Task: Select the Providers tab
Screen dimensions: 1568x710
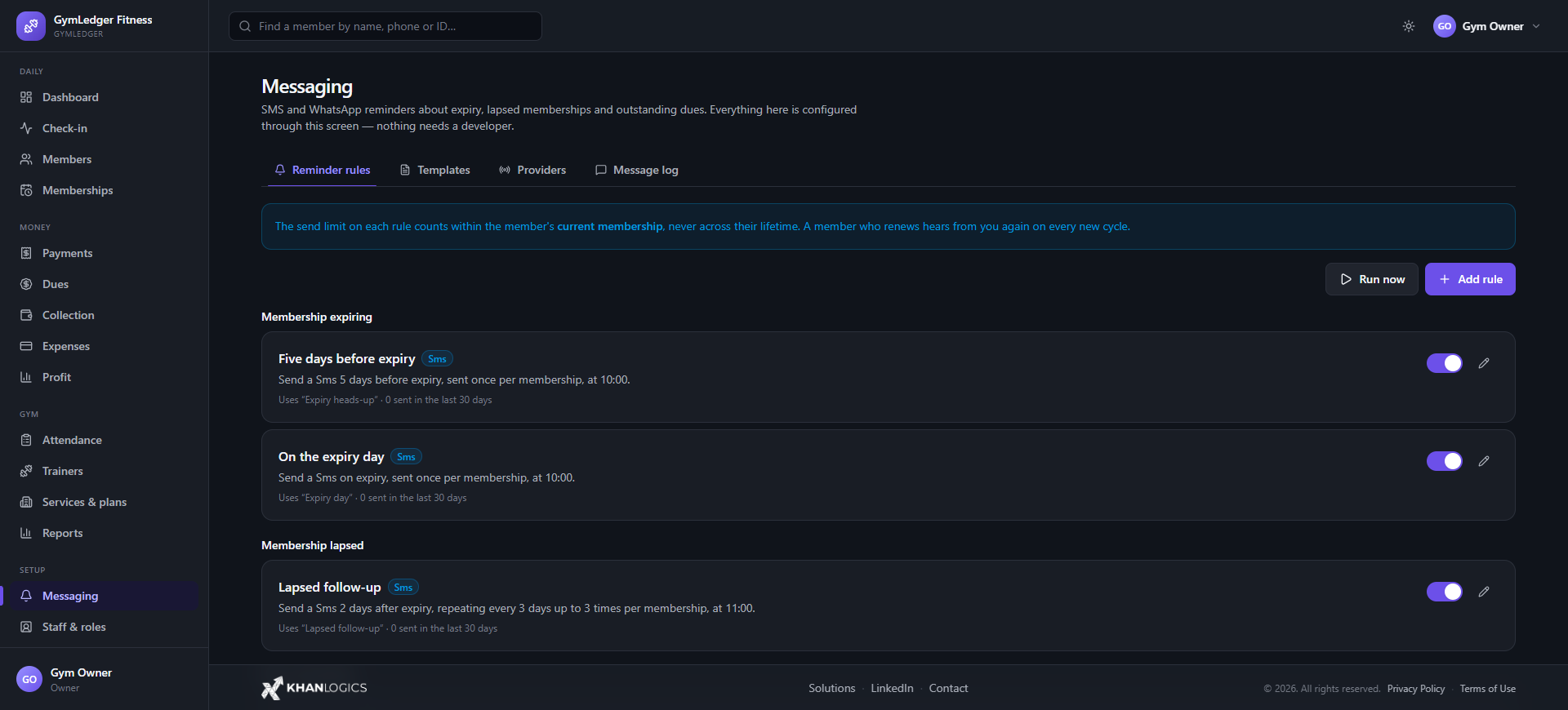Action: pyautogui.click(x=532, y=170)
